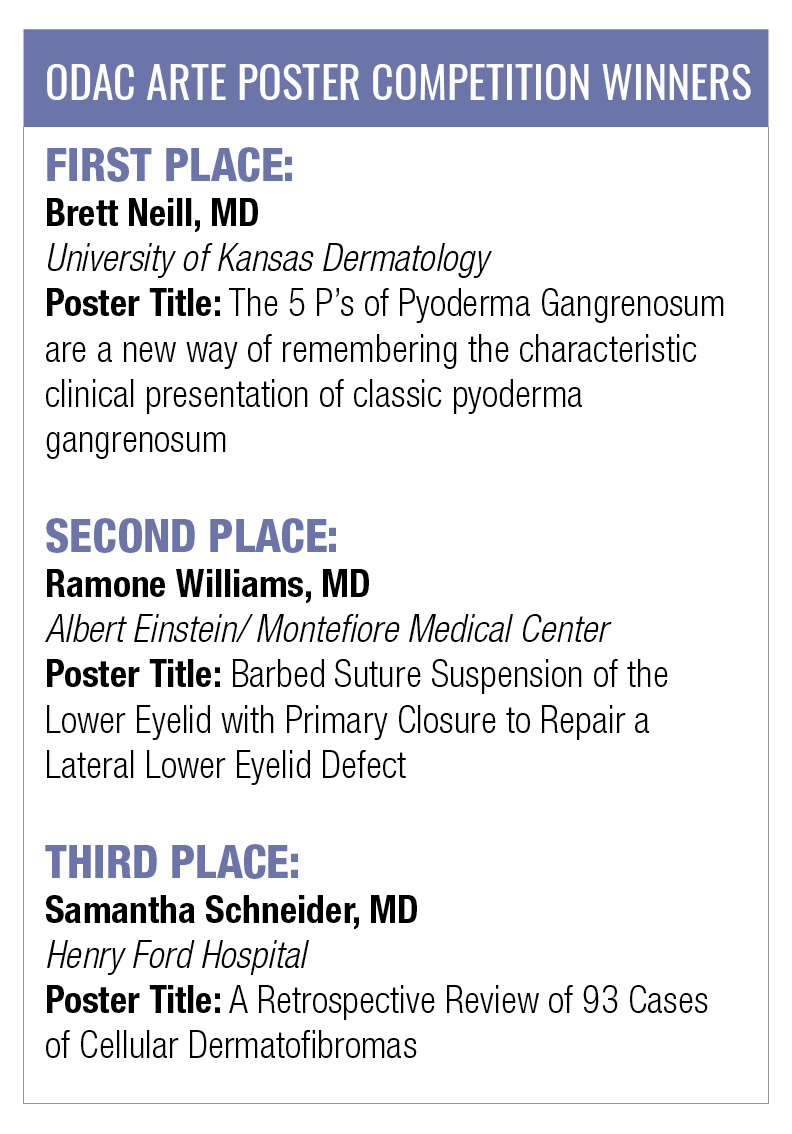Click the line about remembering the characteristic

click(x=371, y=350)
